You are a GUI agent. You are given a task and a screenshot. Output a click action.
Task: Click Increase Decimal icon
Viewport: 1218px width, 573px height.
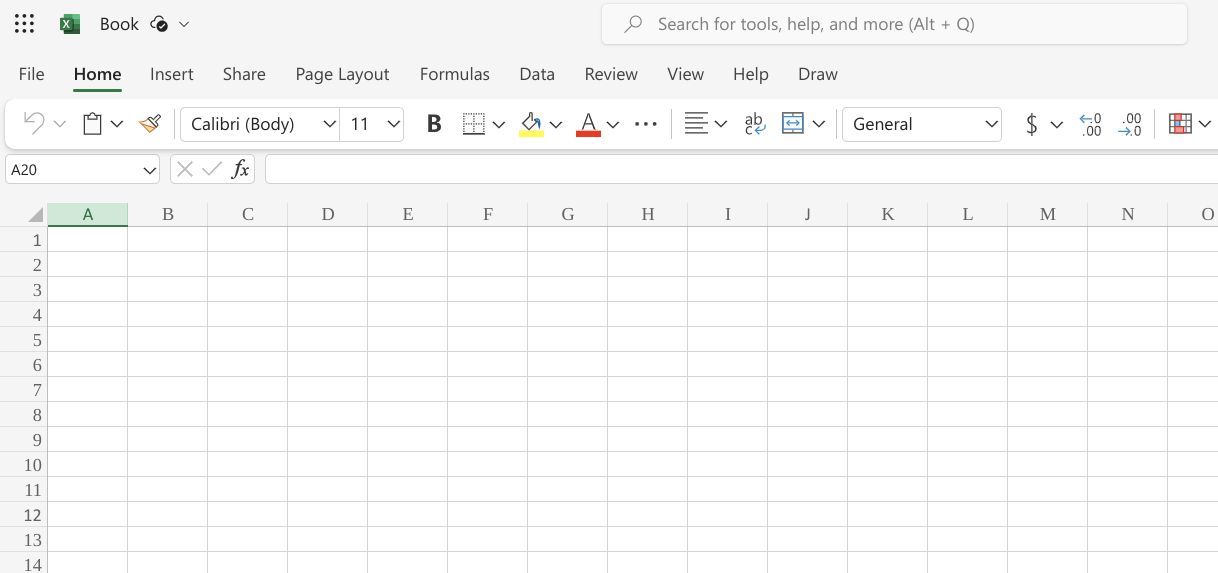point(1090,124)
